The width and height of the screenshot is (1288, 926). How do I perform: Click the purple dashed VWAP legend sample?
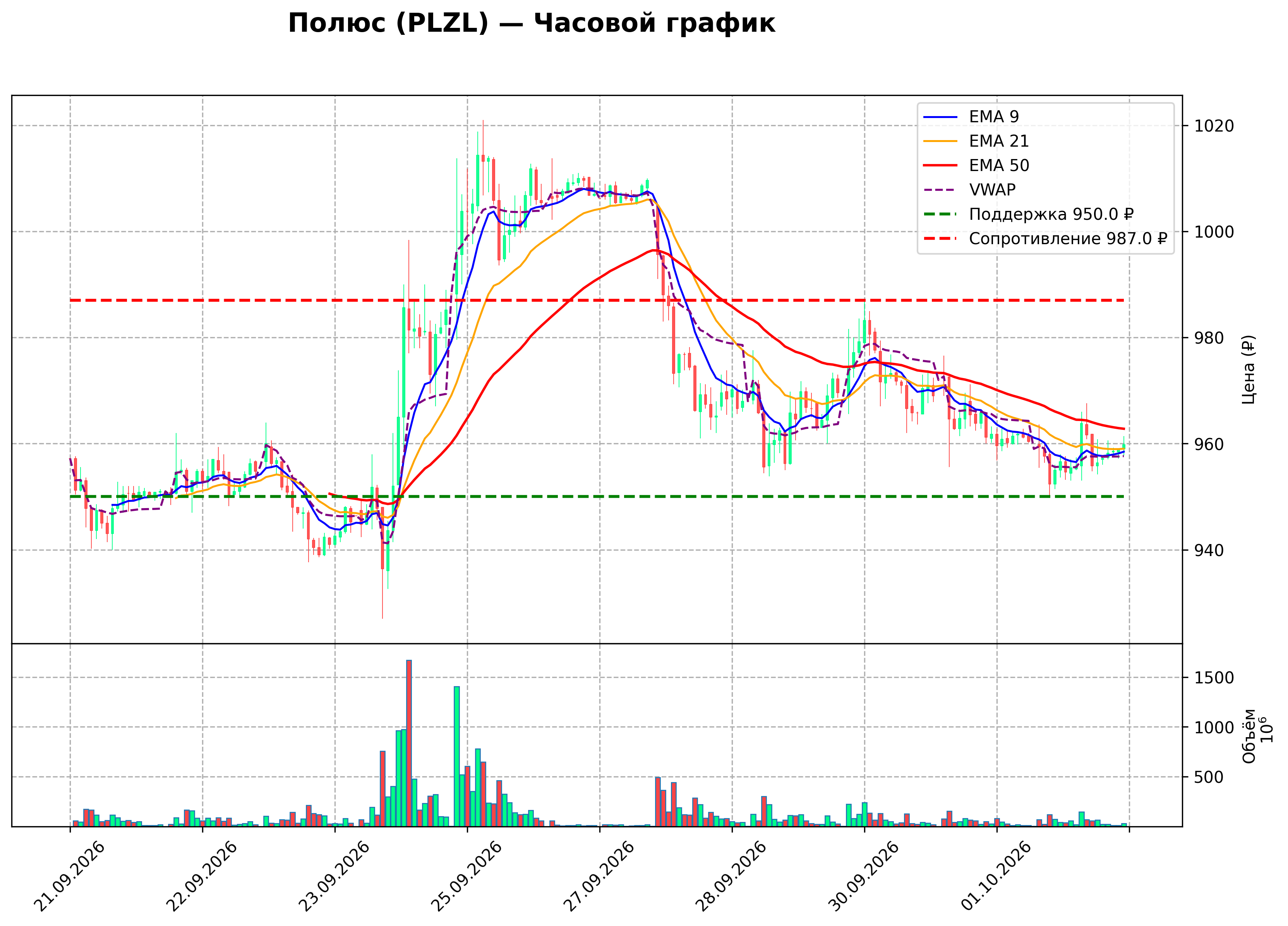coord(940,190)
